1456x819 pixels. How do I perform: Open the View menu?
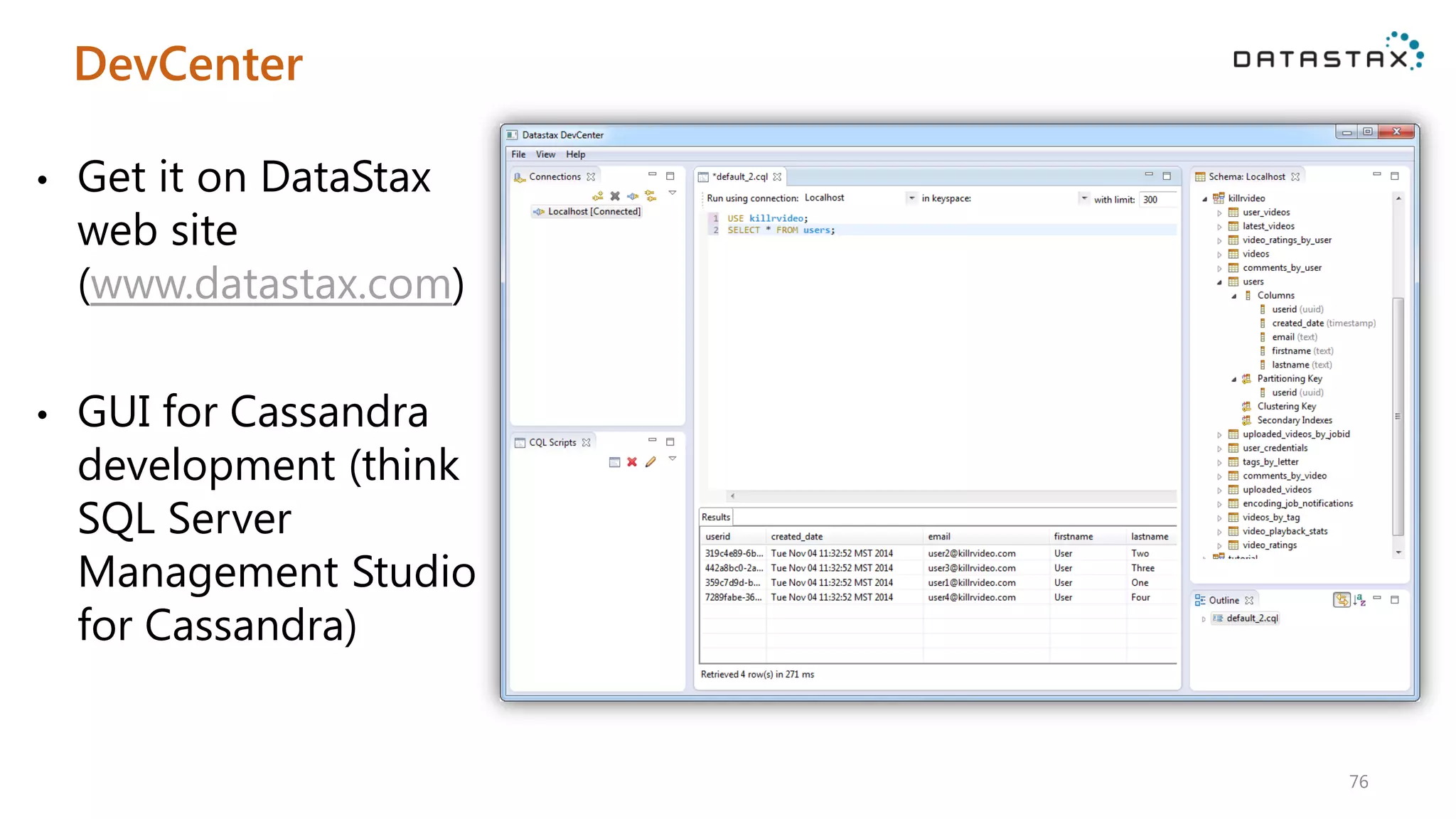click(x=545, y=154)
